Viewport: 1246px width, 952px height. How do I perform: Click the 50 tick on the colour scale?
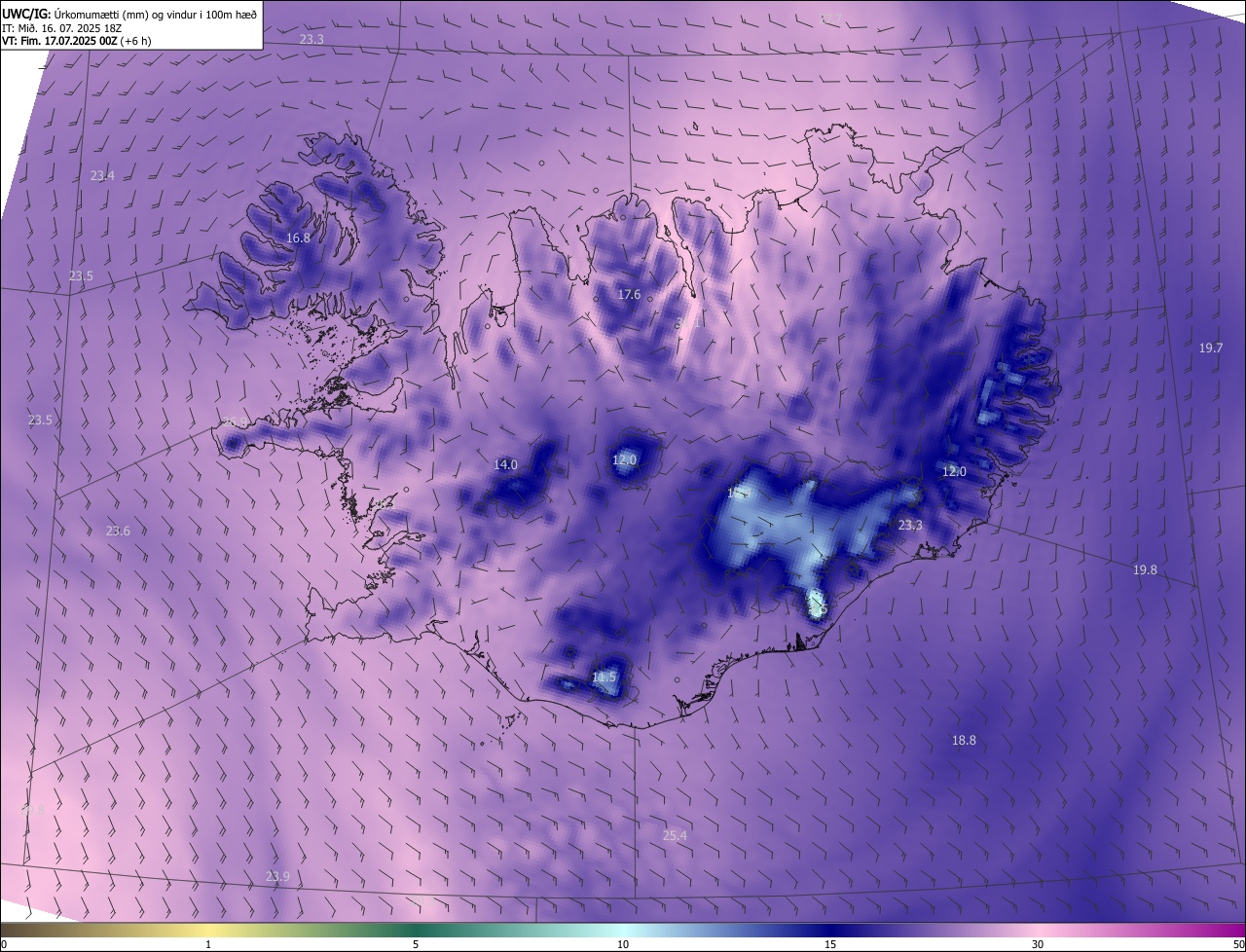coord(1238,944)
